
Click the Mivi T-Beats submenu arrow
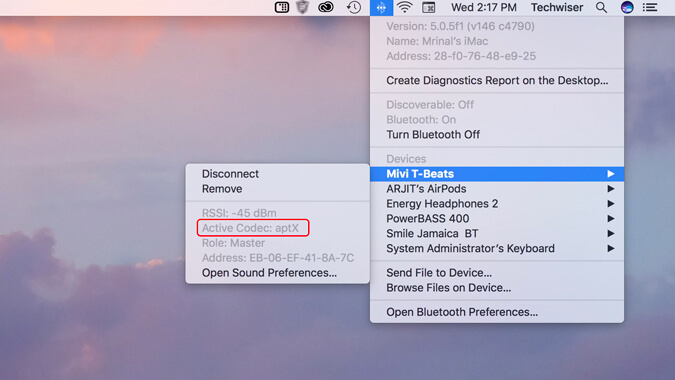coord(610,174)
